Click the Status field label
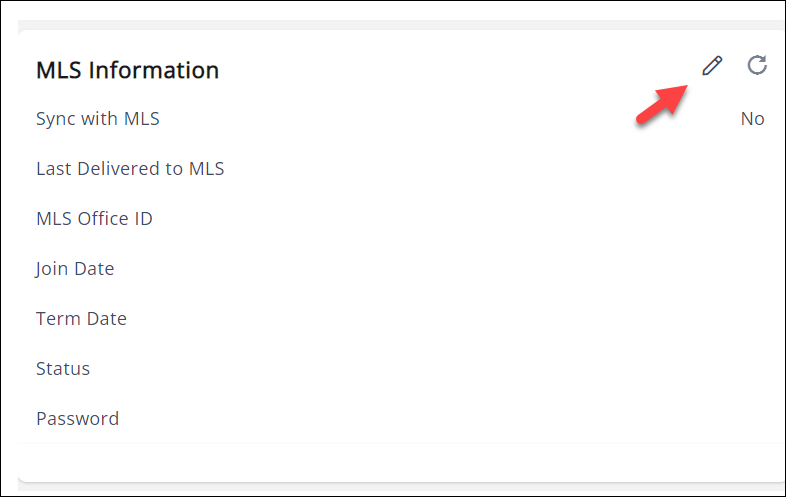The image size is (786, 497). click(x=63, y=369)
